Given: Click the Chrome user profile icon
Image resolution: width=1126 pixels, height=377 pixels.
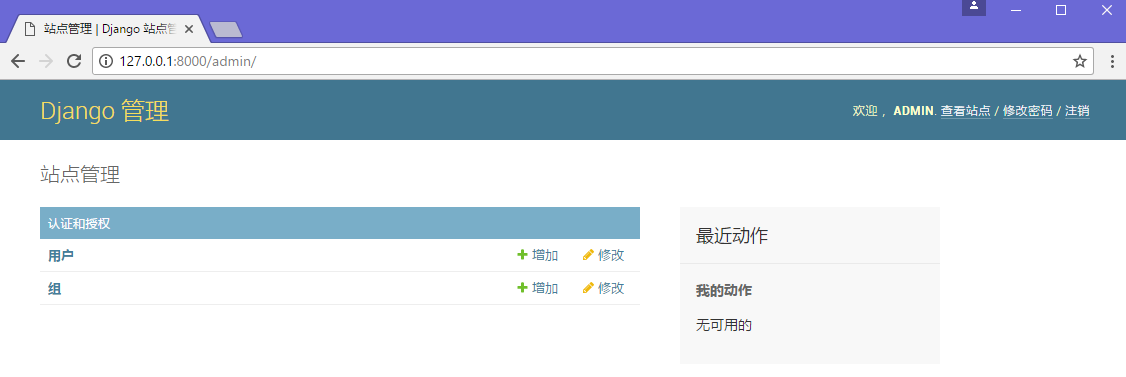Looking at the screenshot, I should [974, 7].
